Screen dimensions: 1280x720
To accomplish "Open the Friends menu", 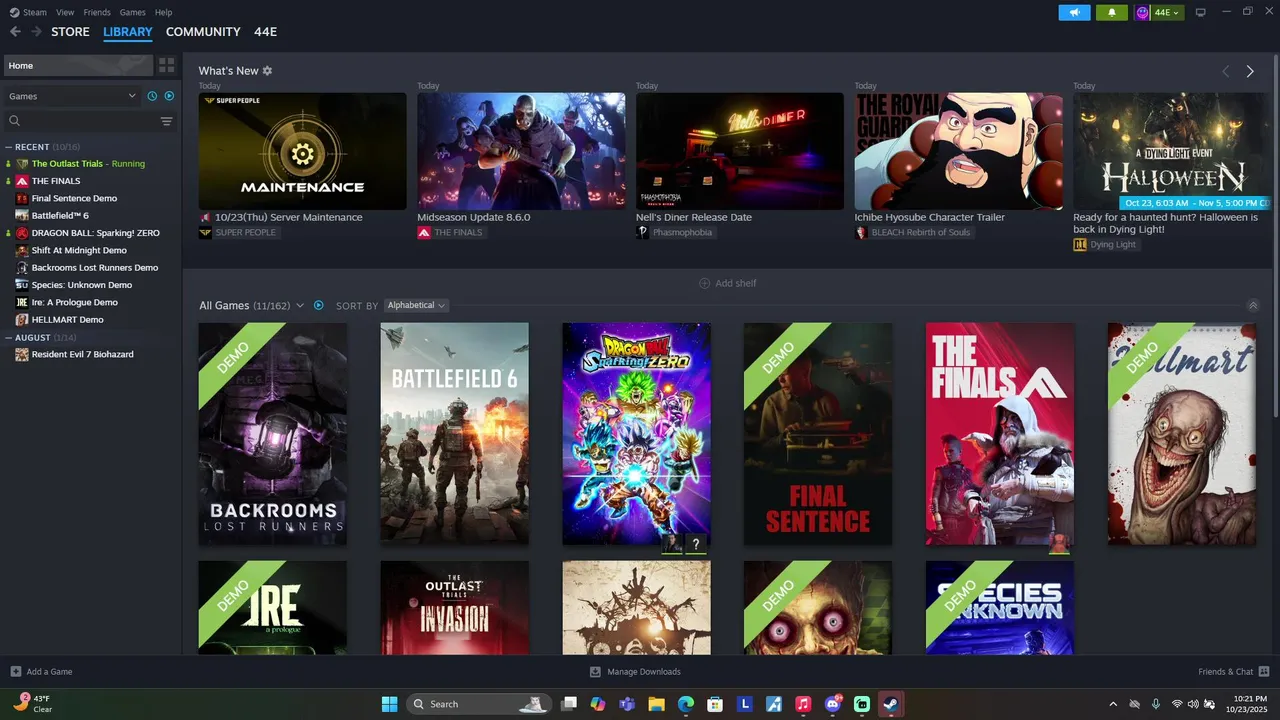I will [97, 12].
